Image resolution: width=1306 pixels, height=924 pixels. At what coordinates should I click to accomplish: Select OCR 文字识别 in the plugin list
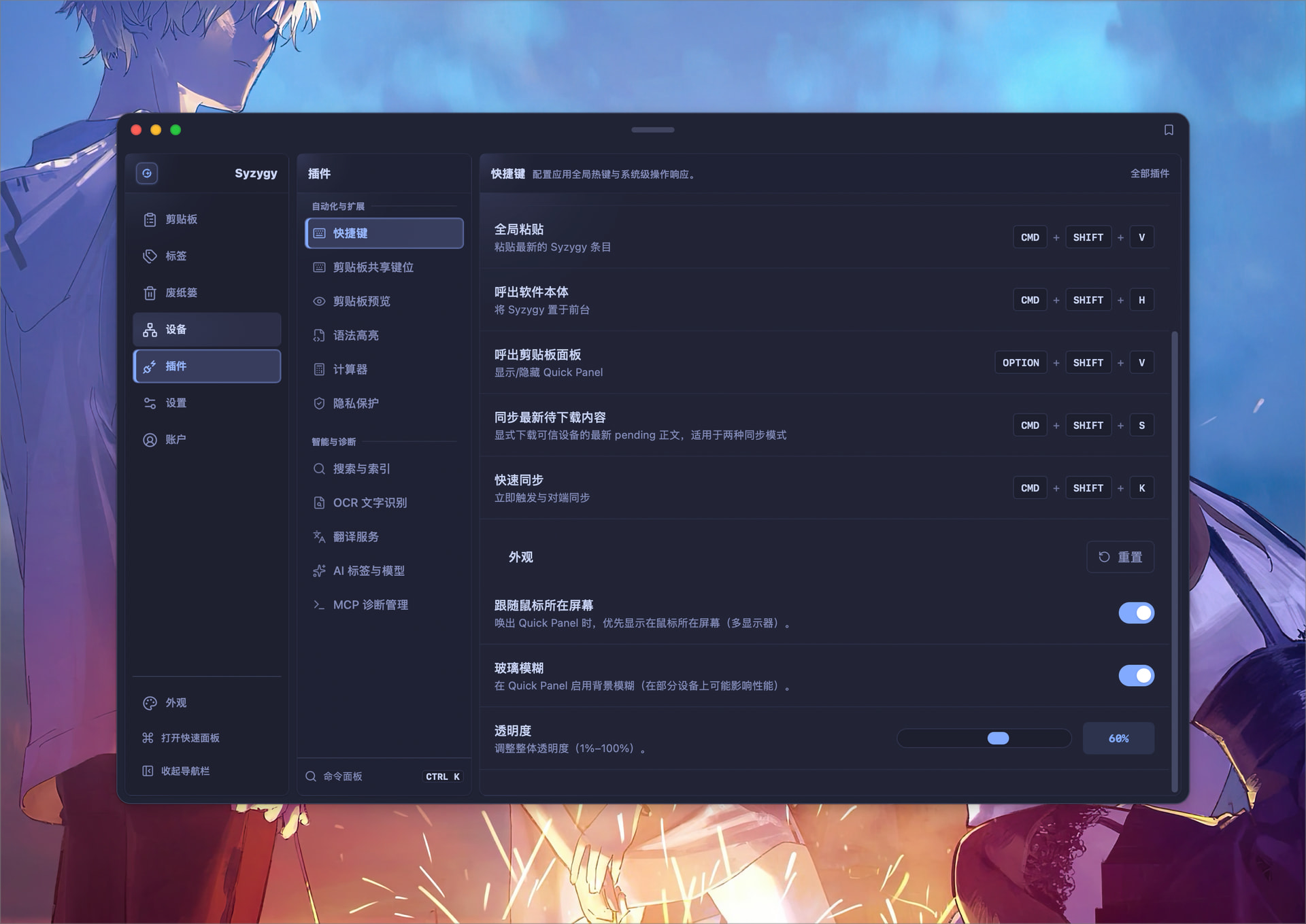click(x=384, y=502)
